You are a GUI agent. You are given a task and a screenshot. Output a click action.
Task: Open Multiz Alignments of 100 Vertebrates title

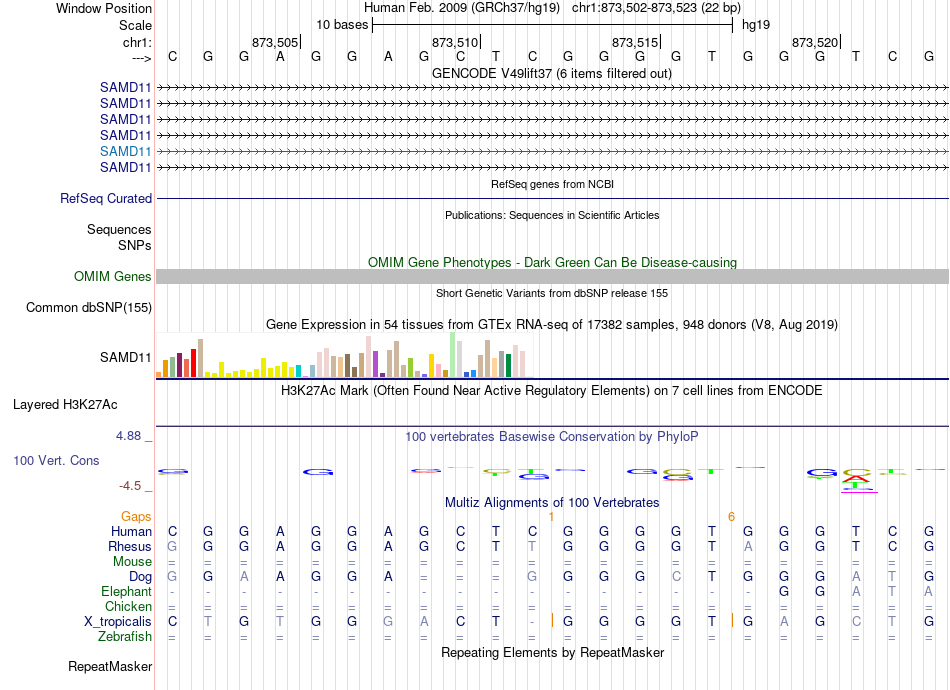pyautogui.click(x=552, y=502)
